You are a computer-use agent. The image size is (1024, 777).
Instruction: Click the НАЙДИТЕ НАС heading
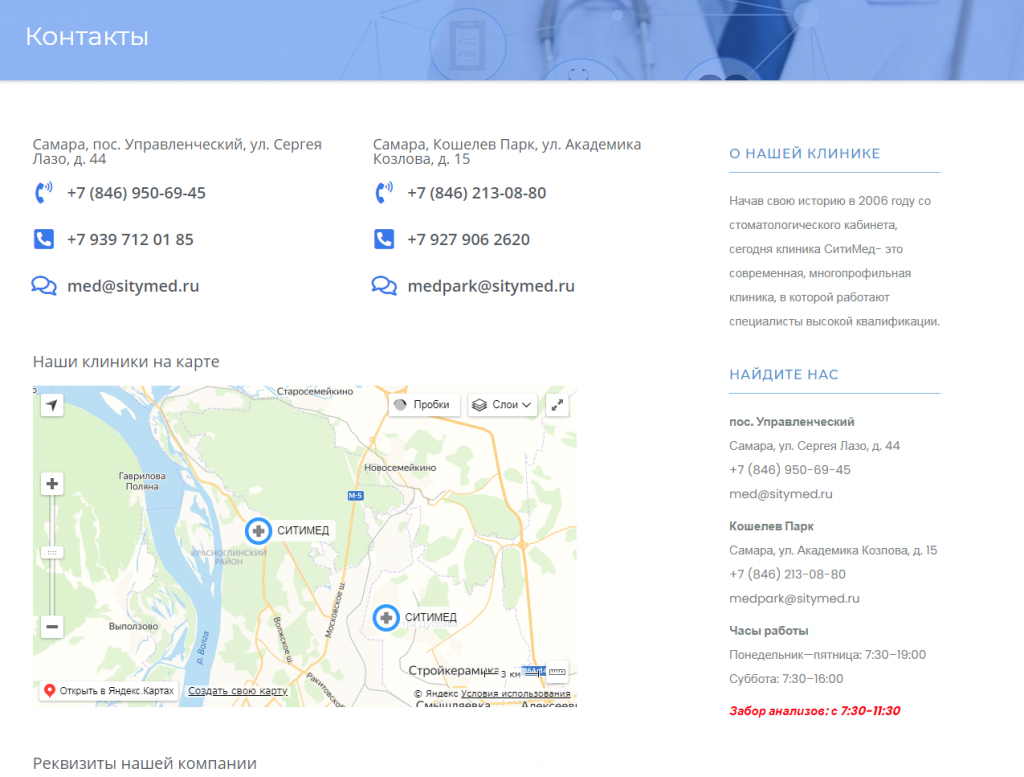(x=784, y=375)
